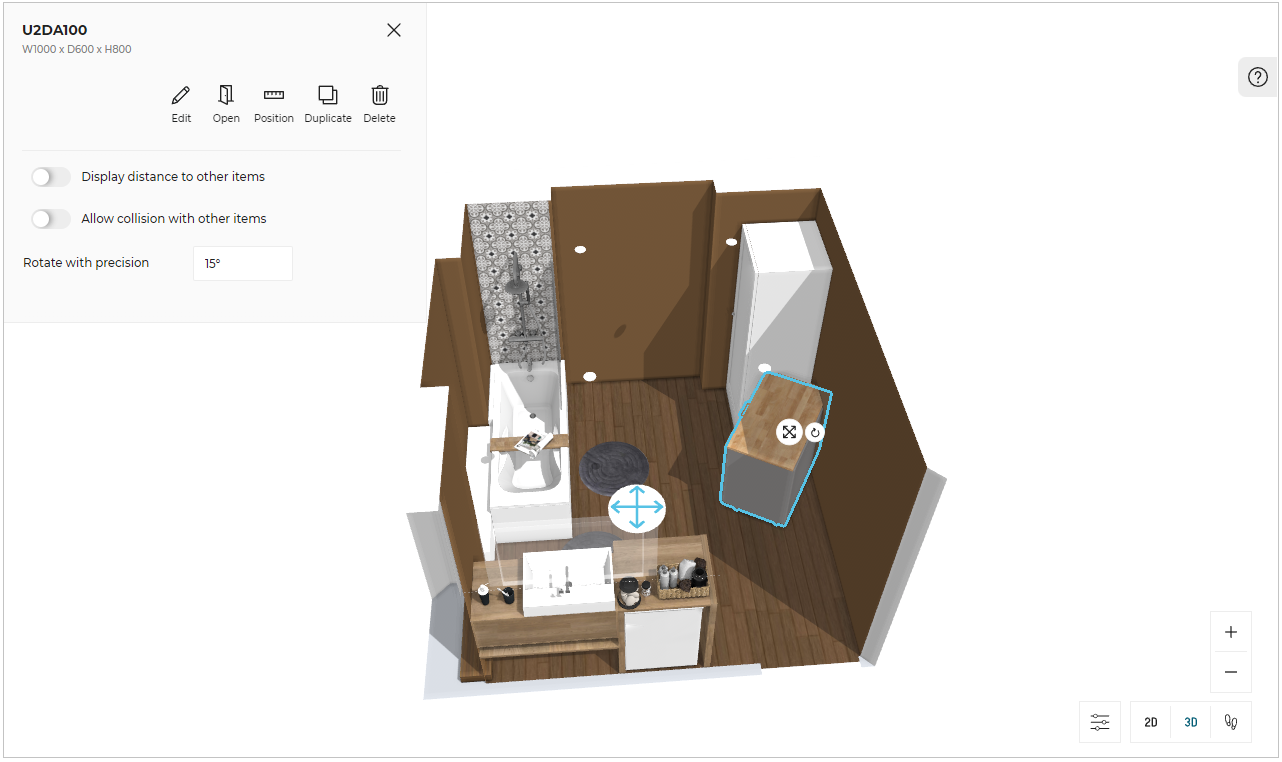Switch to 2D view
The width and height of the screenshot is (1282, 762).
(x=1151, y=722)
